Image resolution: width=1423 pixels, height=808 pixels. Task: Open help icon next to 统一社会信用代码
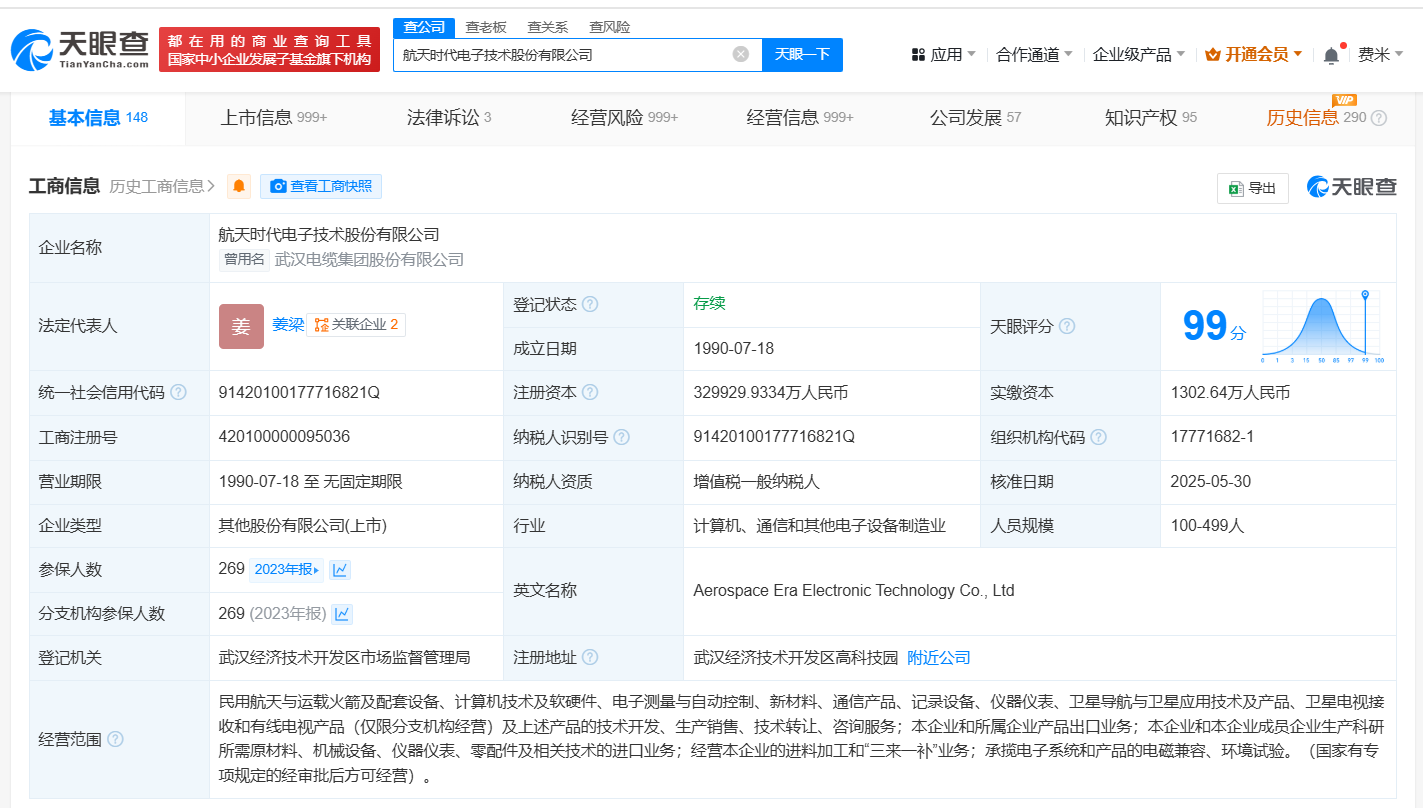pos(178,393)
